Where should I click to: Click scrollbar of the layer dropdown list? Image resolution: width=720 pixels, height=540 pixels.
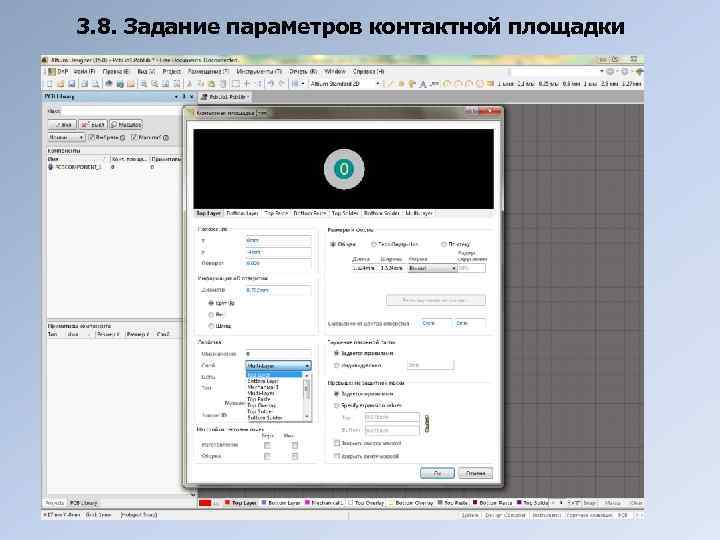(x=307, y=396)
